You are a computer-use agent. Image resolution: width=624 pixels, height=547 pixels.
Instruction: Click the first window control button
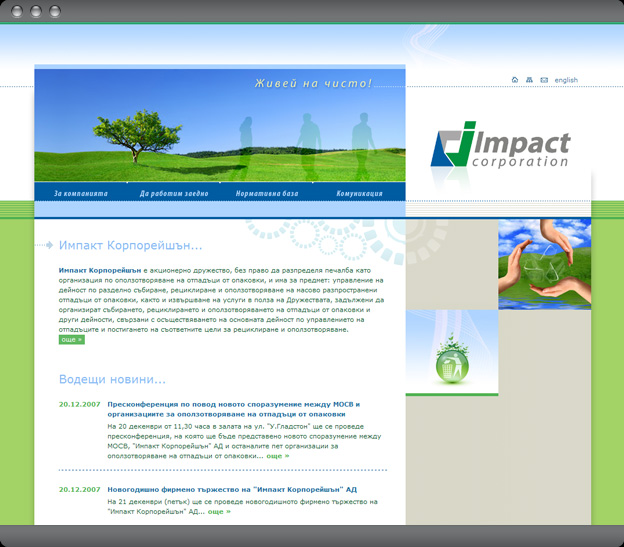[x=17, y=11]
